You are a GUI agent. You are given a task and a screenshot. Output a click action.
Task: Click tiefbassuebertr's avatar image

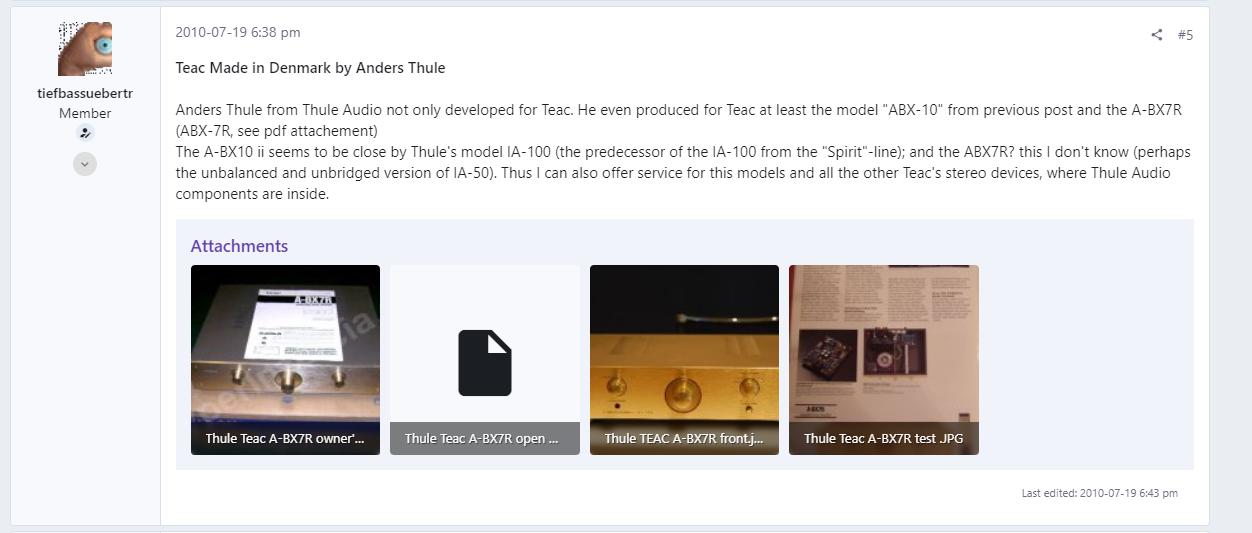pos(85,49)
